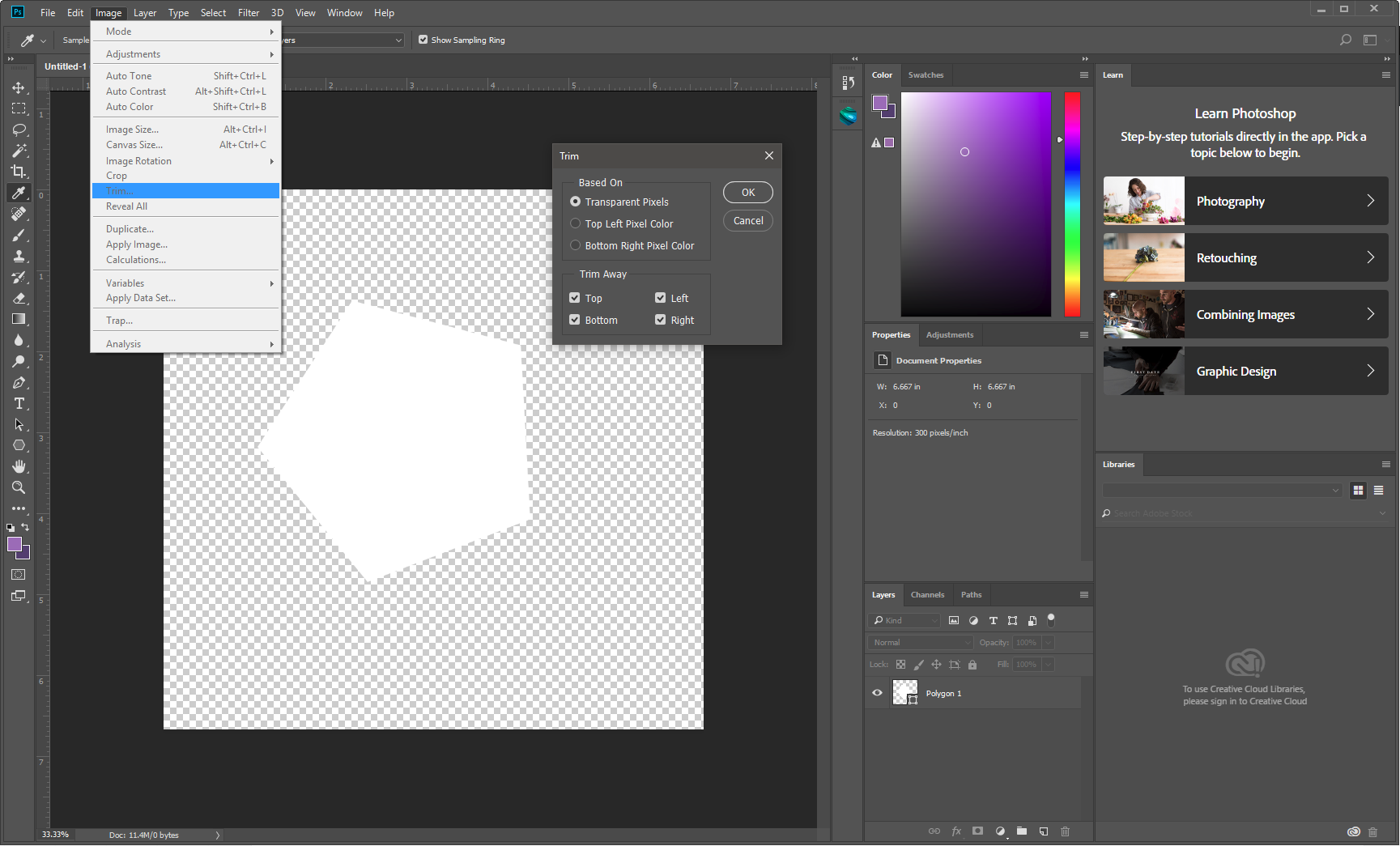The width and height of the screenshot is (1400, 846).
Task: Click the color picker field
Action: [x=976, y=204]
